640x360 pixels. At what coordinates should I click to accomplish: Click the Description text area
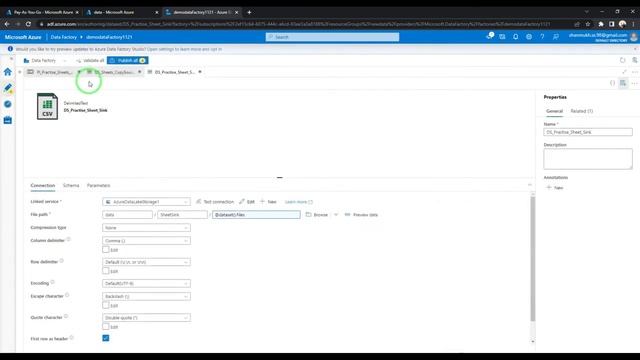point(588,159)
